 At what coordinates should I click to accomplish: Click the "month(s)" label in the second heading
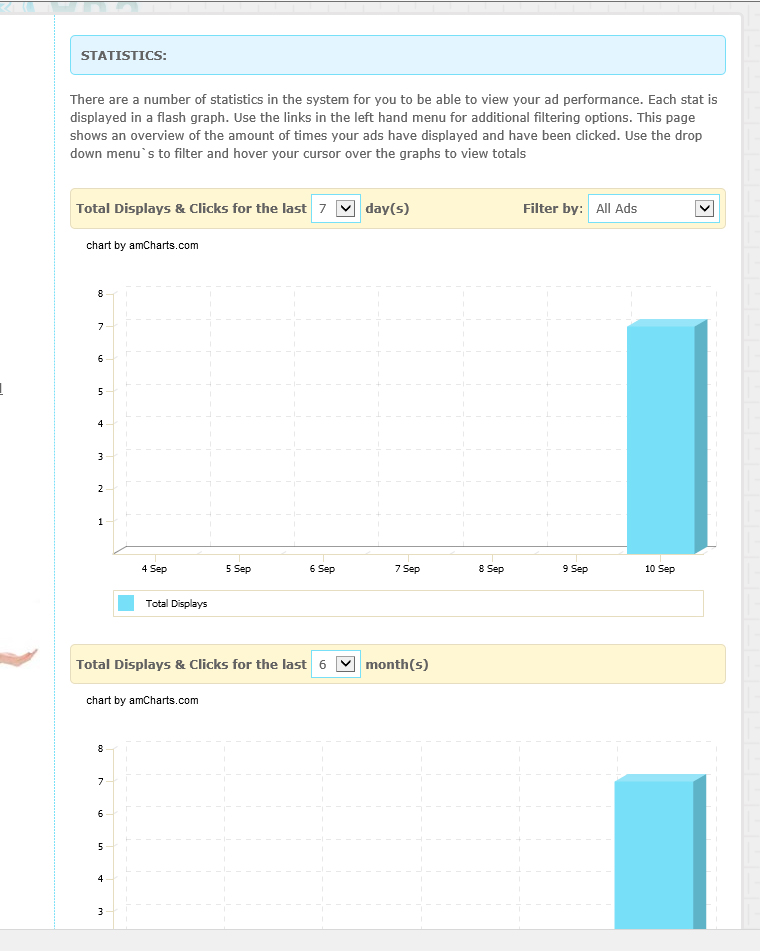pos(397,665)
